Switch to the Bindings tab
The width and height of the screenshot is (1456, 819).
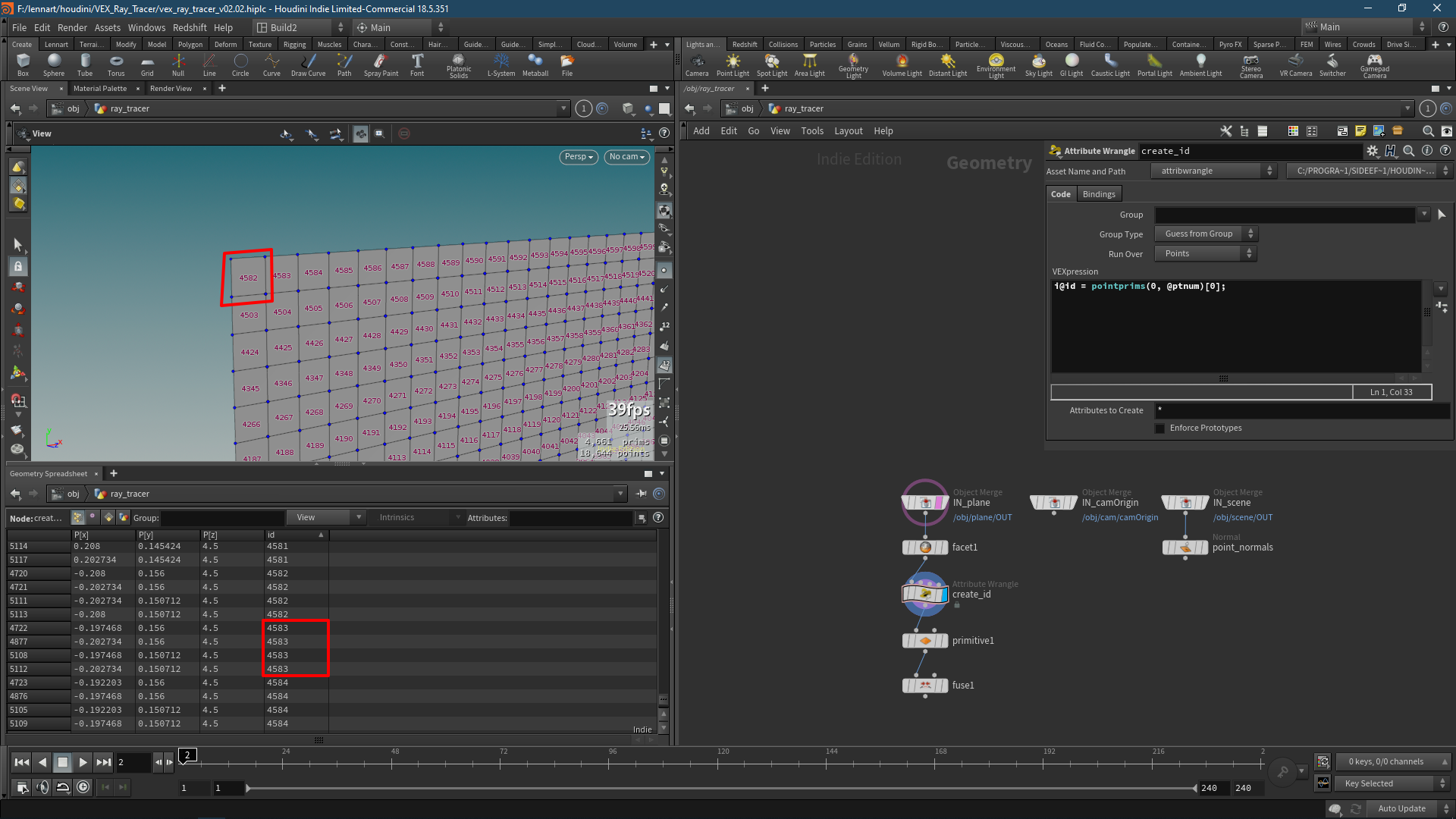coord(1097,193)
